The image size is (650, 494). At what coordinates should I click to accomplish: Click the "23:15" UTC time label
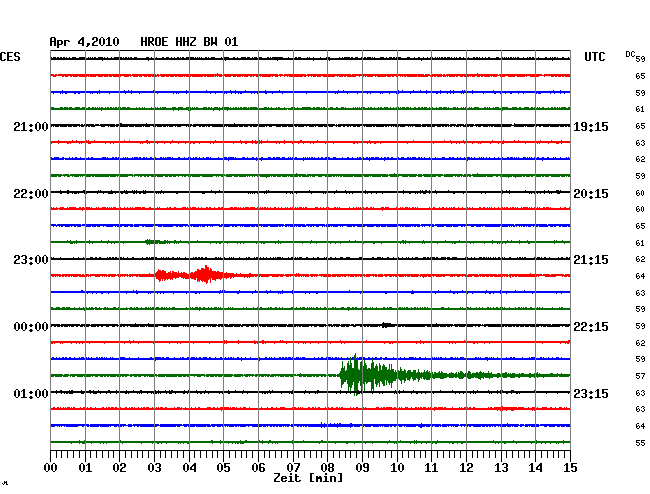(x=591, y=393)
